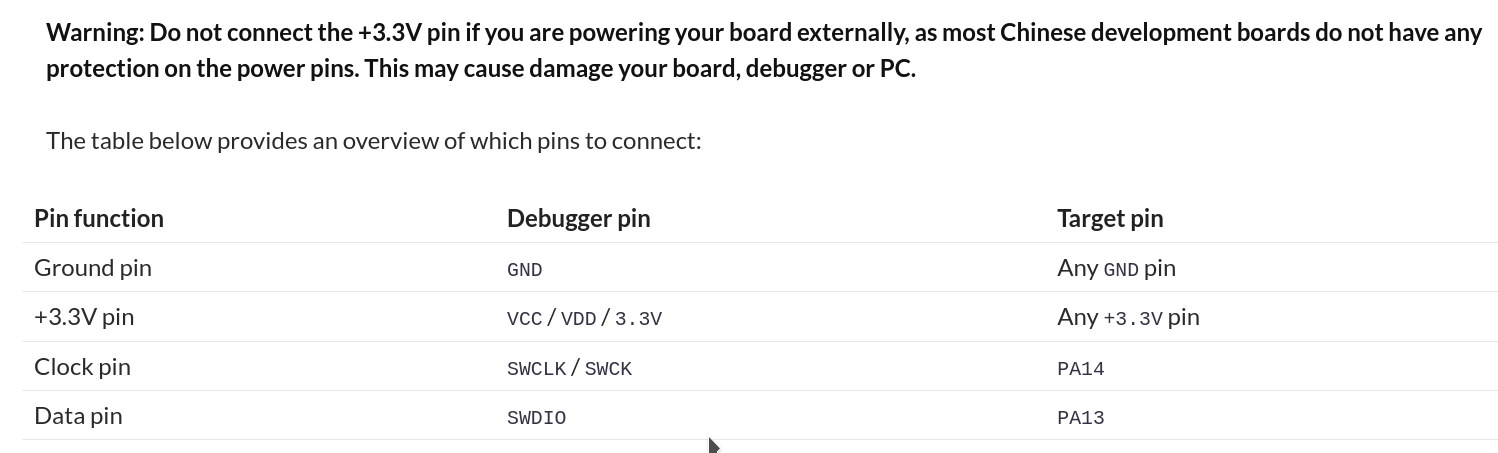Click the PA13 target pin cell
Image resolution: width=1498 pixels, height=453 pixels.
pos(1080,418)
